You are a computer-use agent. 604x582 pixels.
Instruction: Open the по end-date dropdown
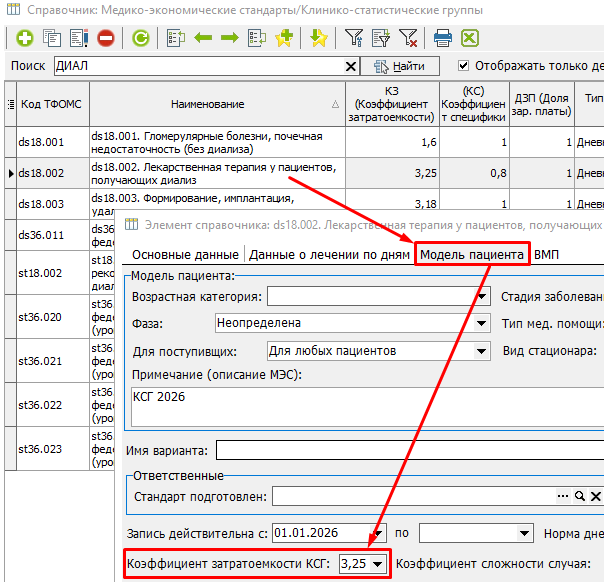524,533
